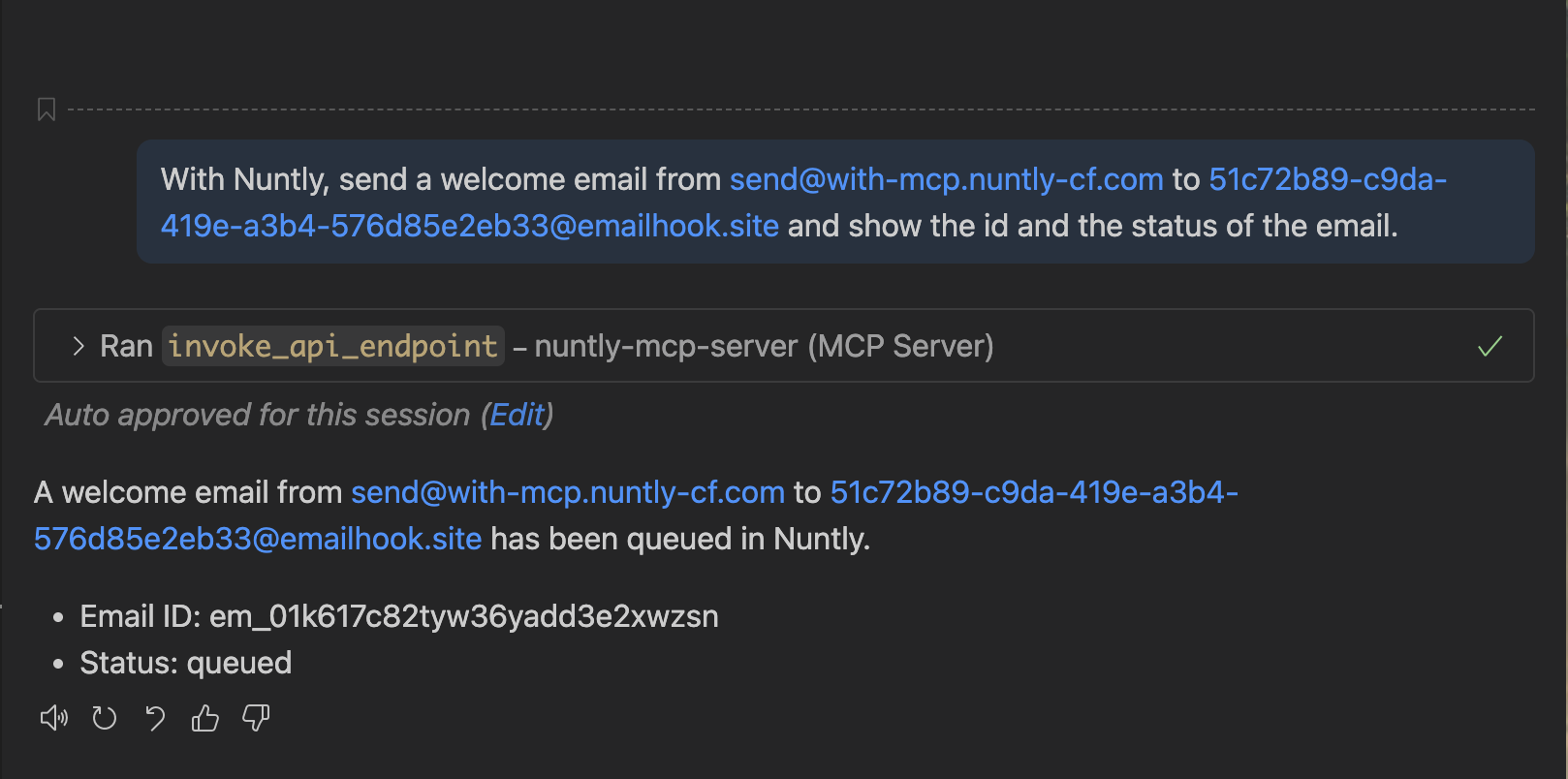This screenshot has width=1568, height=779.
Task: Click the undo arrow icon
Action: click(x=155, y=718)
